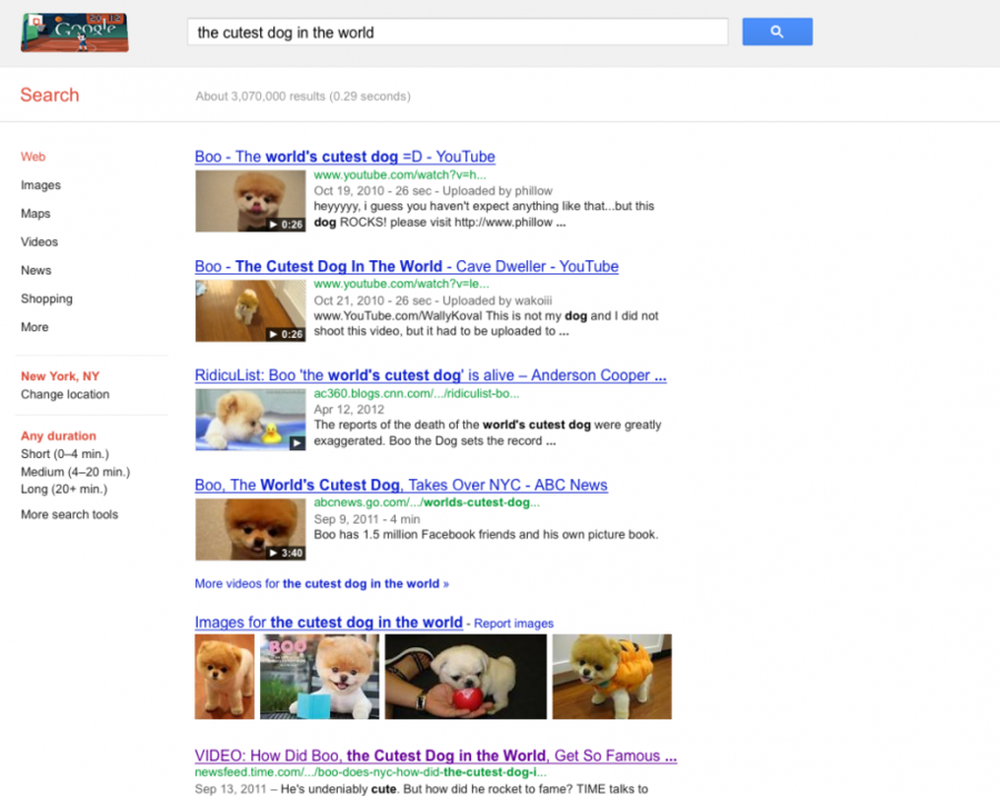
Task: Open the dog in orange jacket image
Action: click(x=612, y=677)
